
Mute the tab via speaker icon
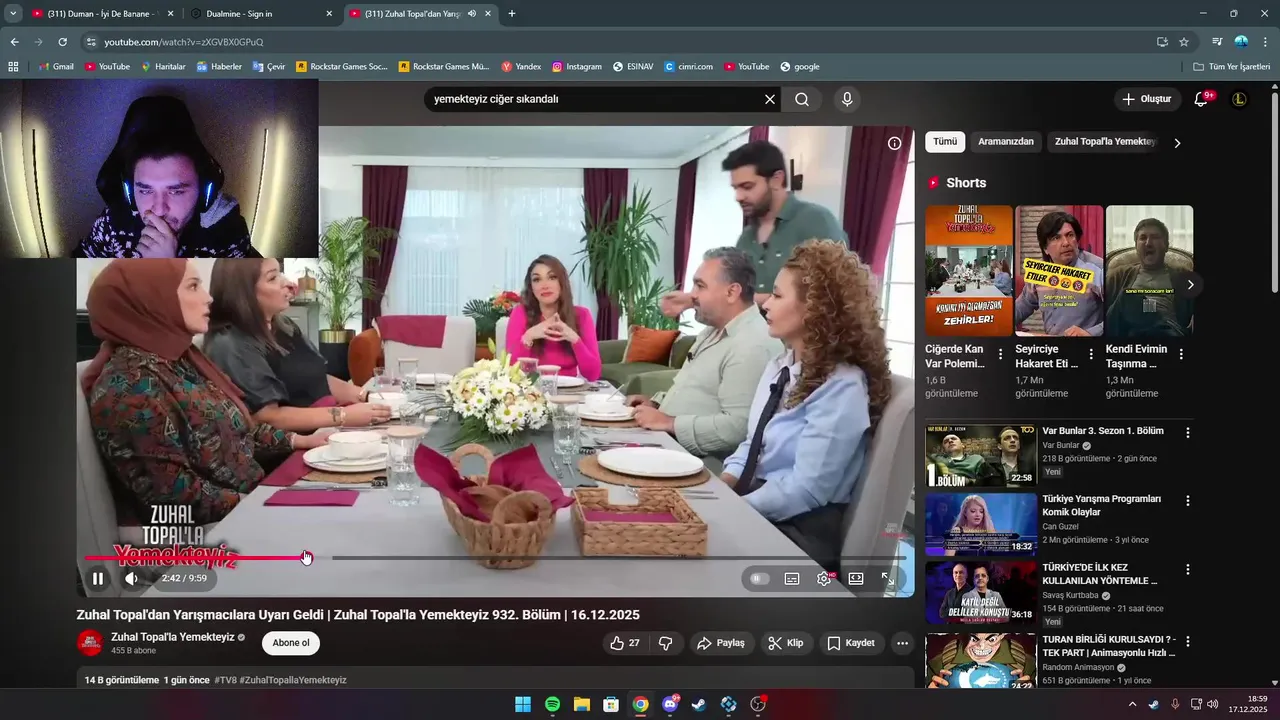click(472, 14)
